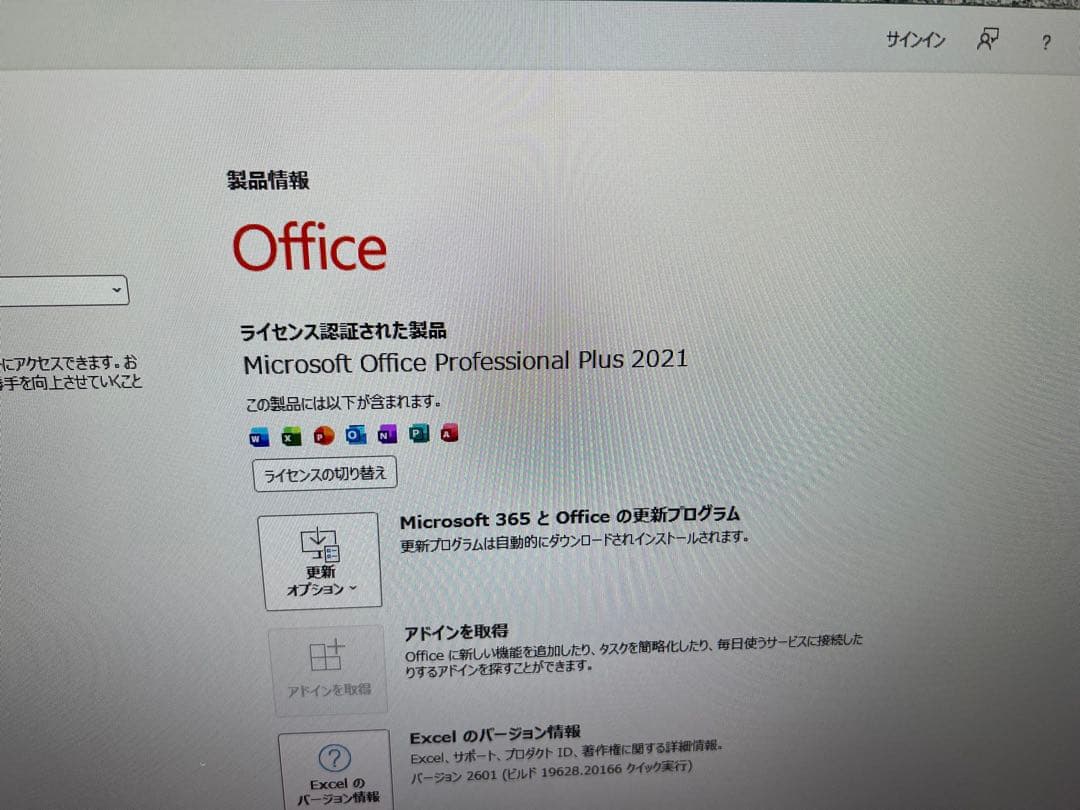Screen dimensions: 1080x810
Task: Open the dropdown list on the left side
Action: coord(115,290)
